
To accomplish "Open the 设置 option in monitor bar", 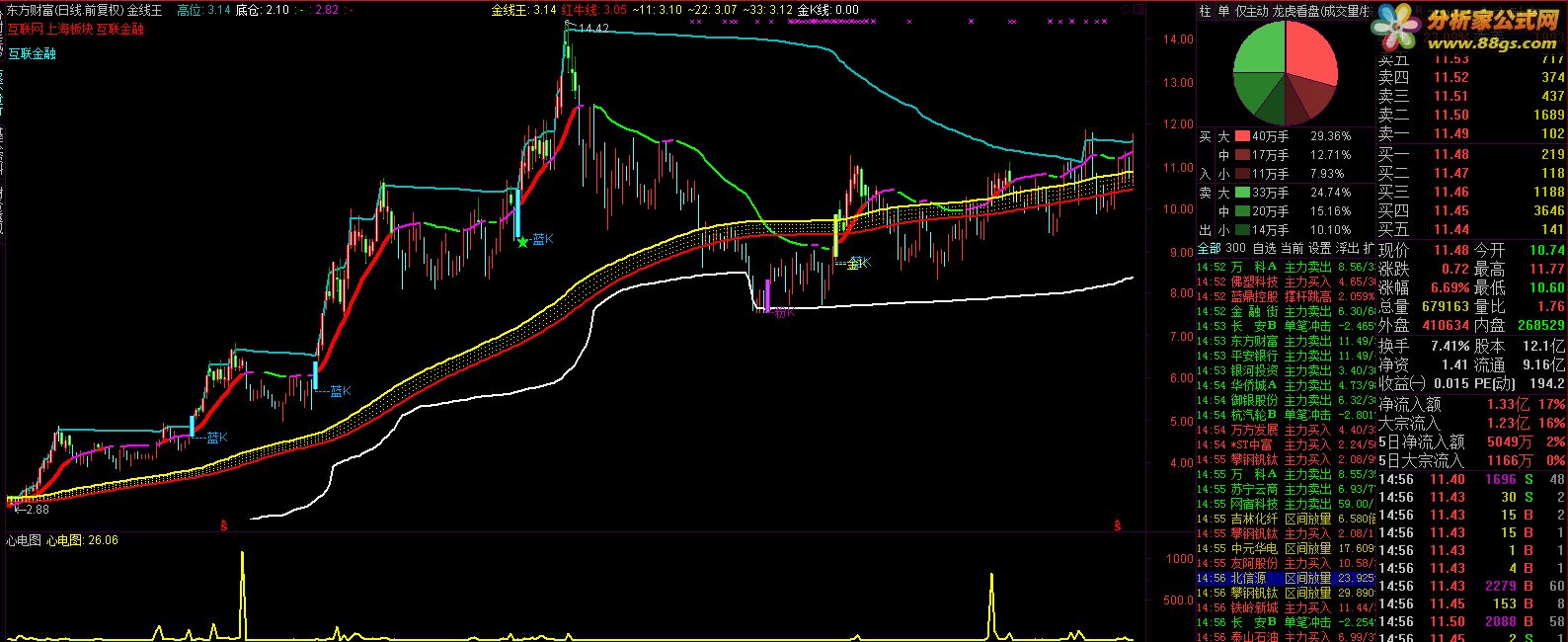I will tap(1319, 248).
